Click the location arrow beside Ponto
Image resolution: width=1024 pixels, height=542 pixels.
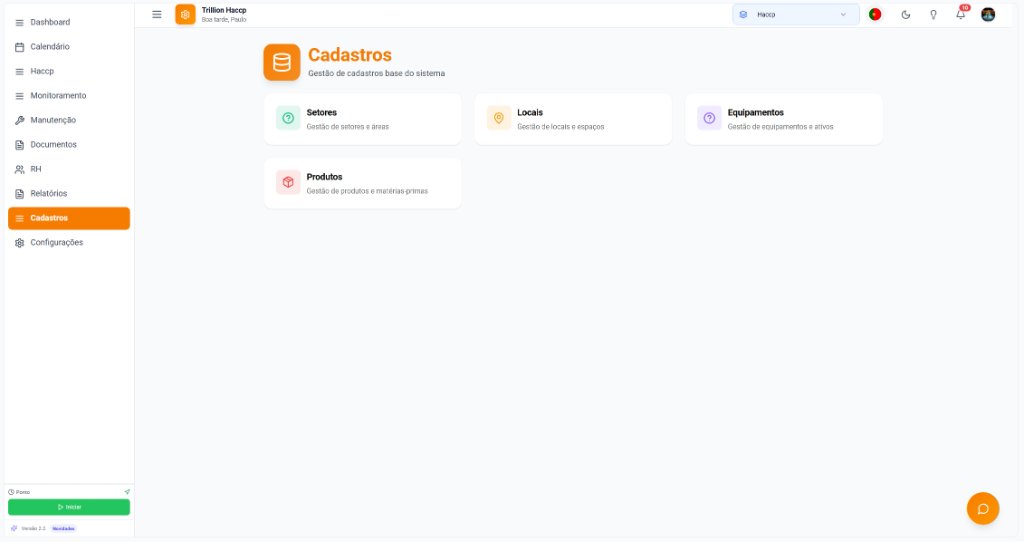pos(127,492)
